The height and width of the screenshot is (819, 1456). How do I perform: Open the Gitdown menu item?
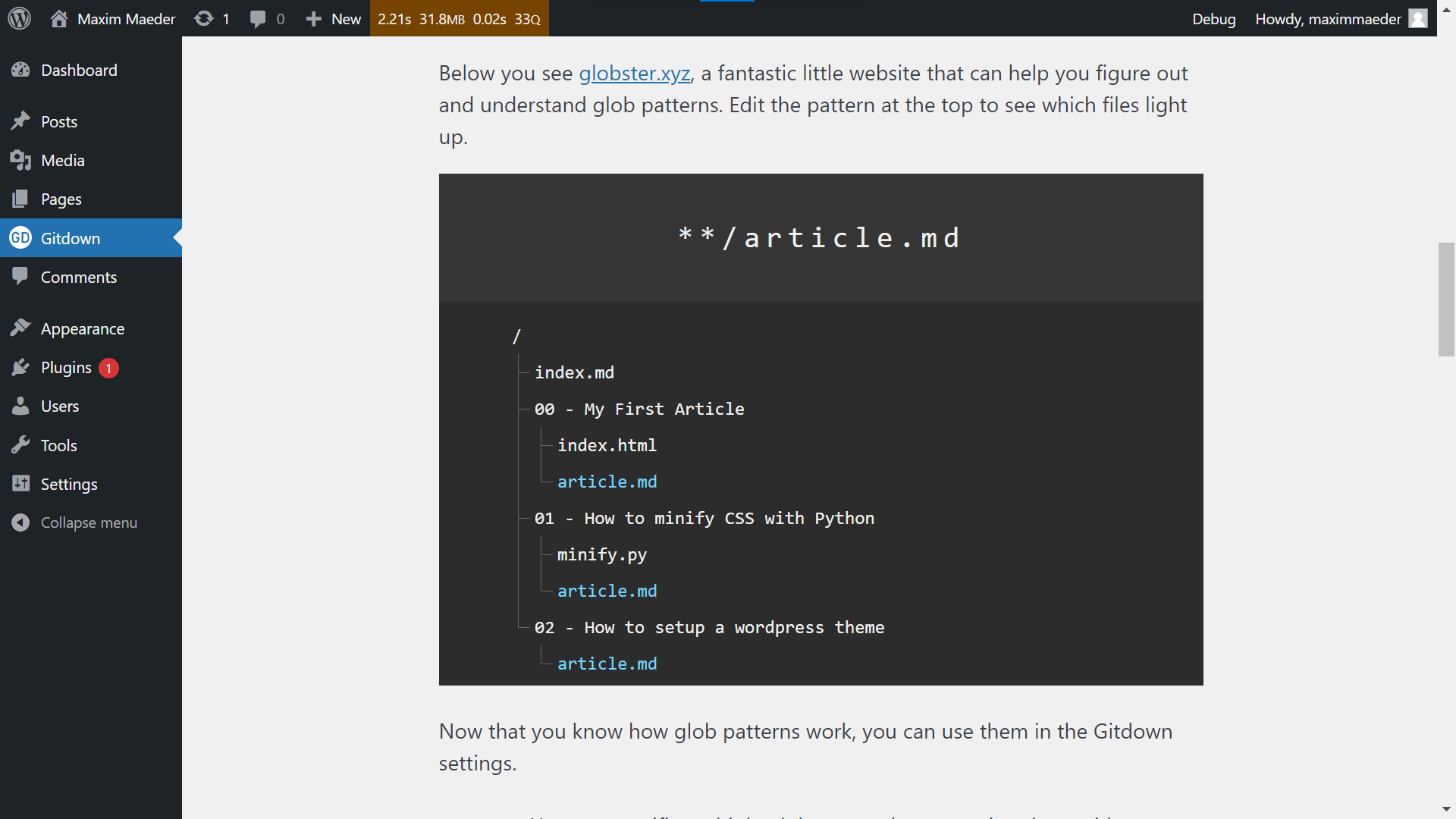tap(91, 238)
